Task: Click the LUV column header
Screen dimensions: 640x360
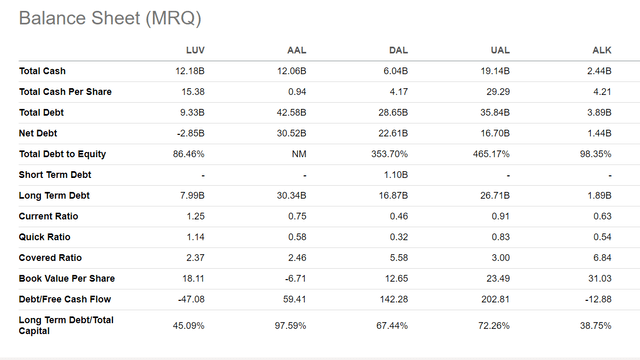Action: coord(195,50)
